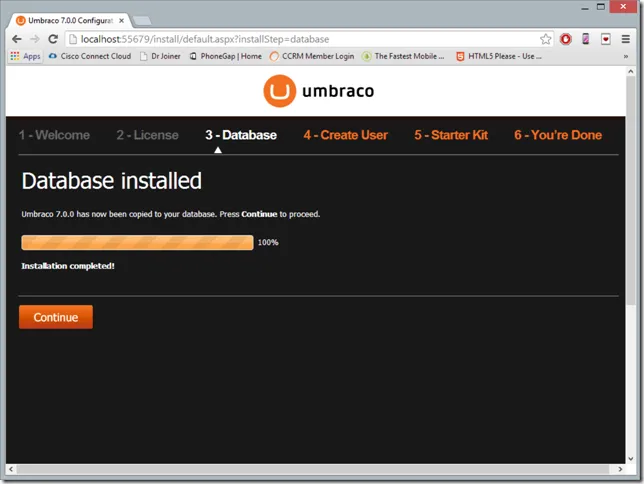The height and width of the screenshot is (484, 644).
Task: Select the 5 - Starter Kit step
Action: (451, 135)
